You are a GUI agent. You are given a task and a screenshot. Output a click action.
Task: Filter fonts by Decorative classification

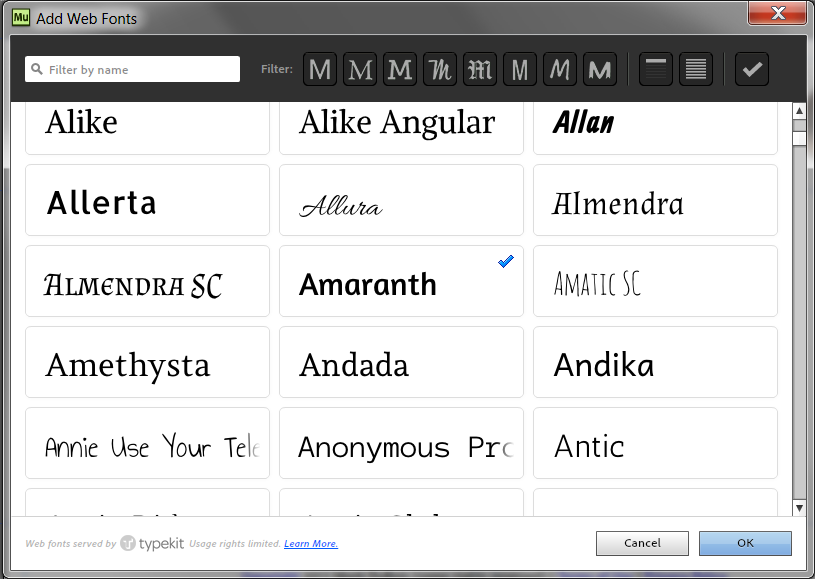tap(600, 69)
